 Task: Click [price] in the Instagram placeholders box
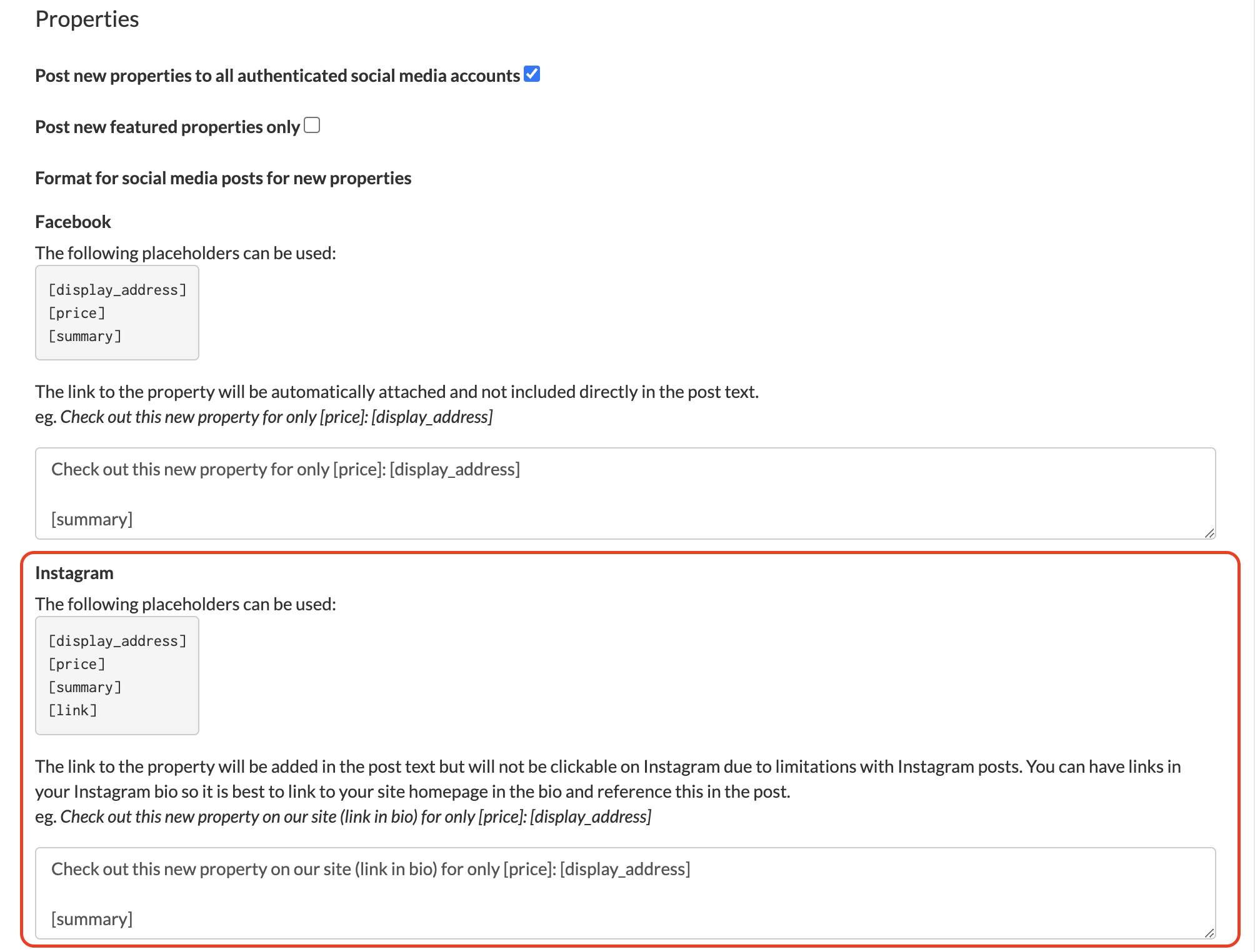77,664
